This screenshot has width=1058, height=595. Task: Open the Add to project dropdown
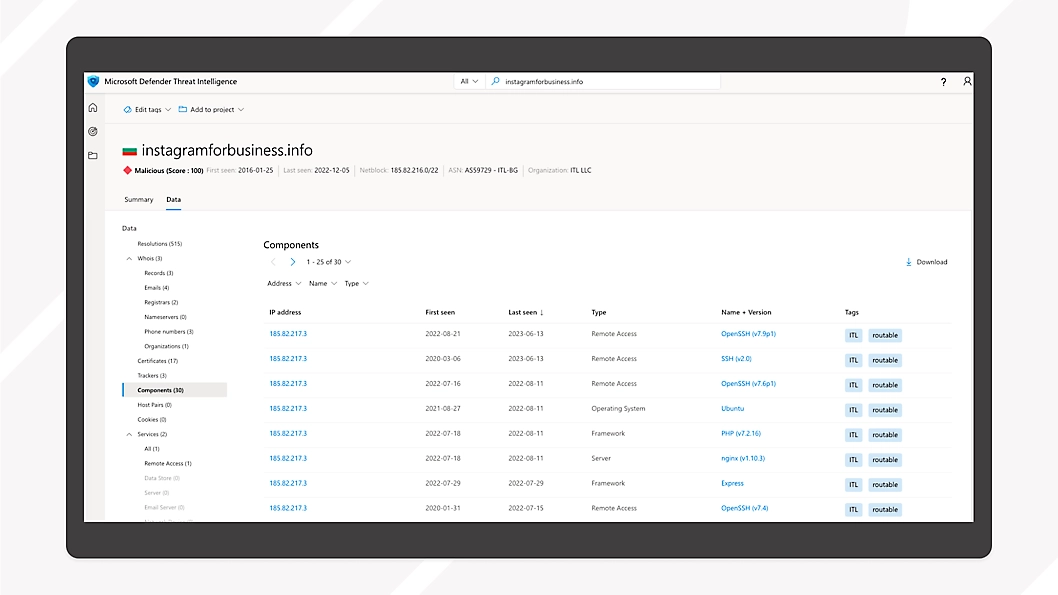point(211,110)
